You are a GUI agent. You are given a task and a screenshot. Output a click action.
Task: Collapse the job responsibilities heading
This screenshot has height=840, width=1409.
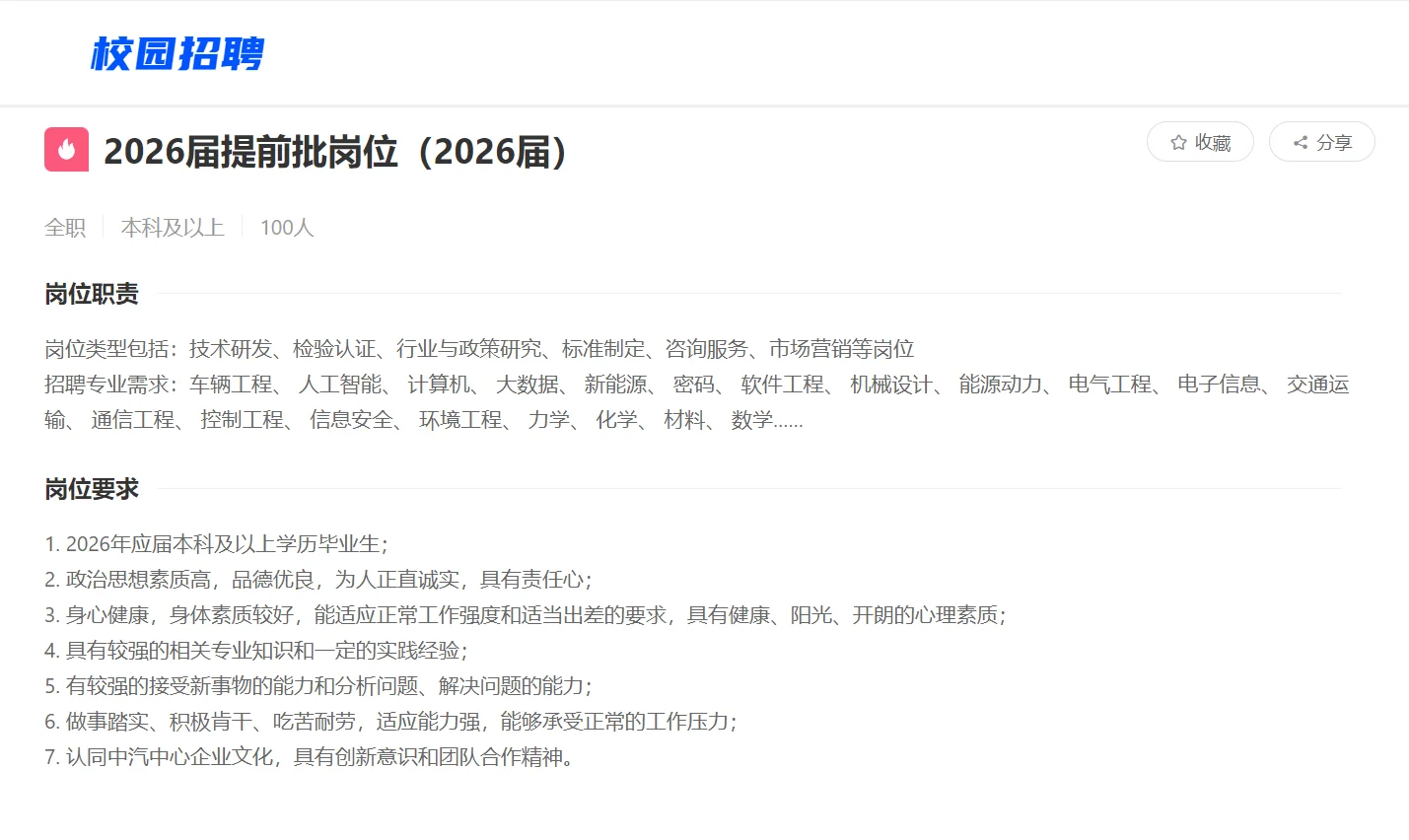point(93,293)
